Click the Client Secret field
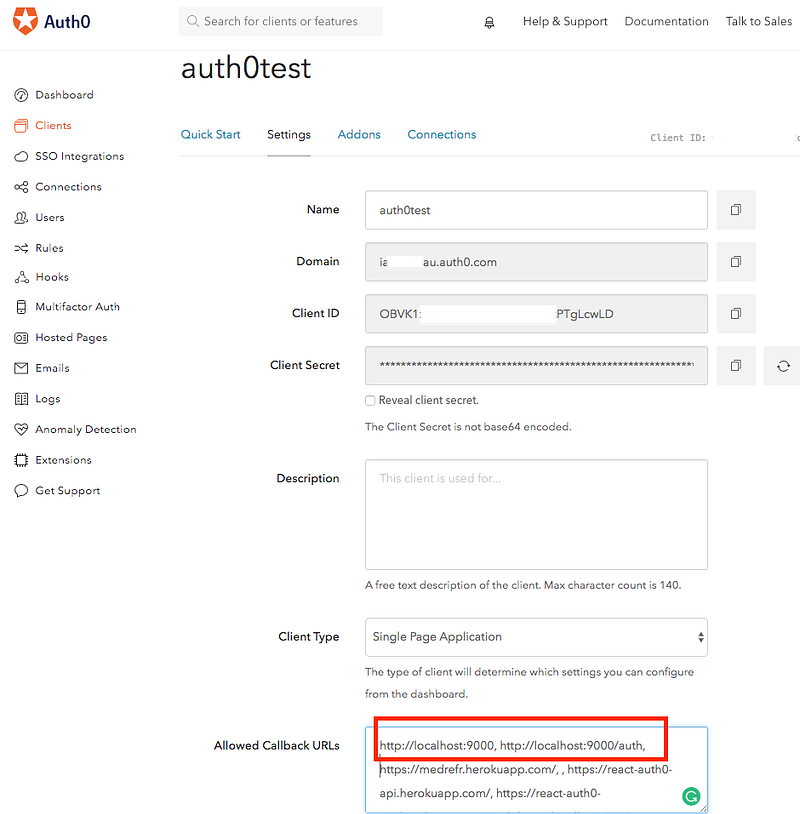Screen dimensions: 800x814 (x=536, y=365)
